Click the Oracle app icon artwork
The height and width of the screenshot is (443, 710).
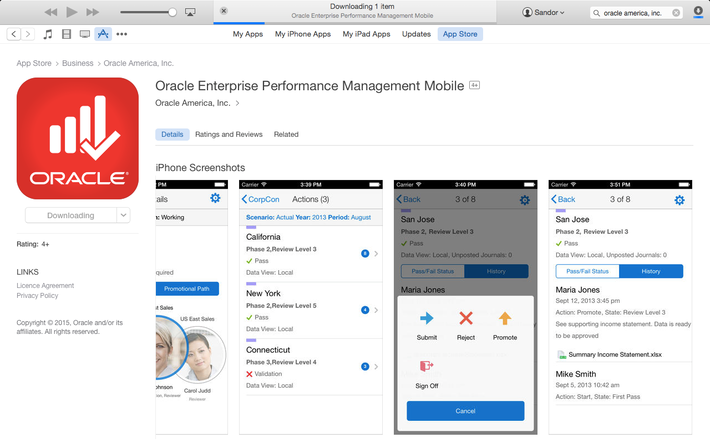pos(77,138)
